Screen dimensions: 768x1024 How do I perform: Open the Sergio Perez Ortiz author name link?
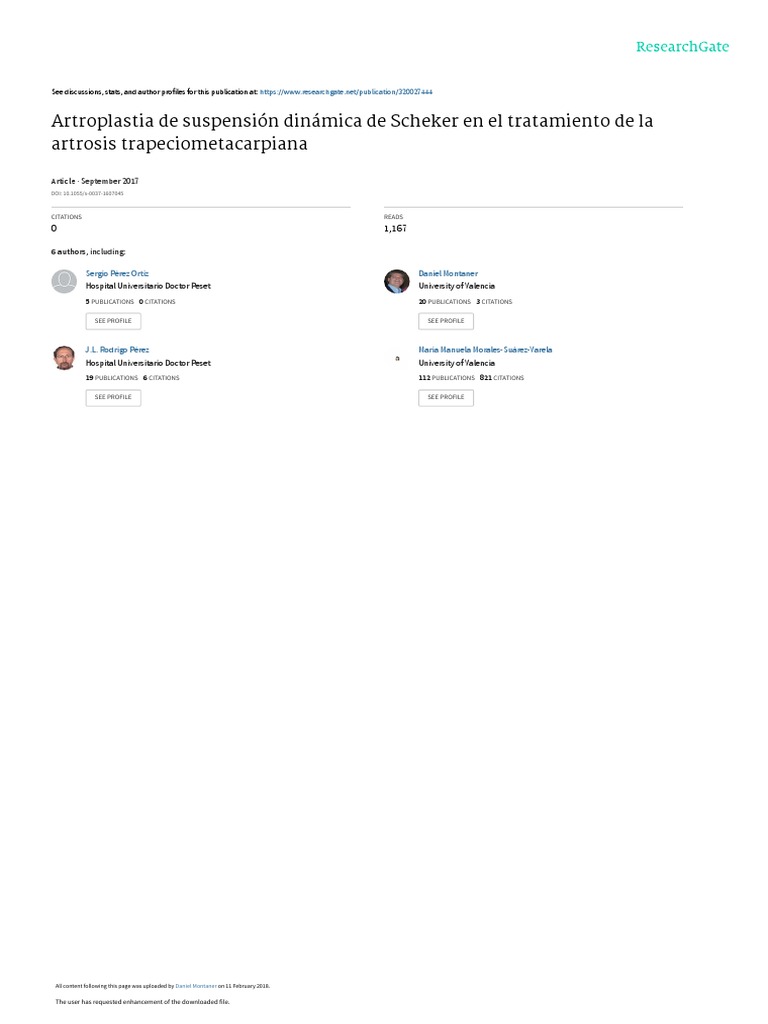(x=118, y=274)
